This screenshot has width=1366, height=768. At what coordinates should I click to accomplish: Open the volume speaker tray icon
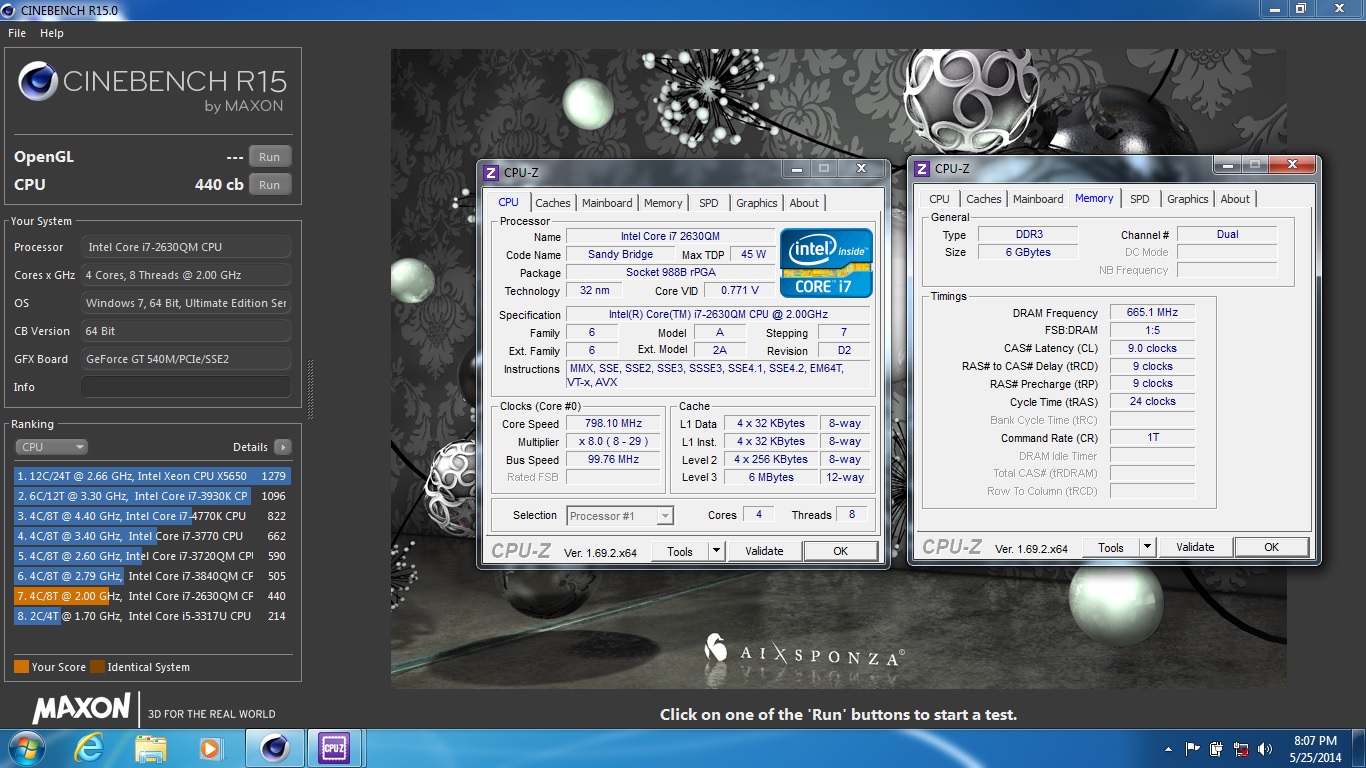pos(1266,748)
